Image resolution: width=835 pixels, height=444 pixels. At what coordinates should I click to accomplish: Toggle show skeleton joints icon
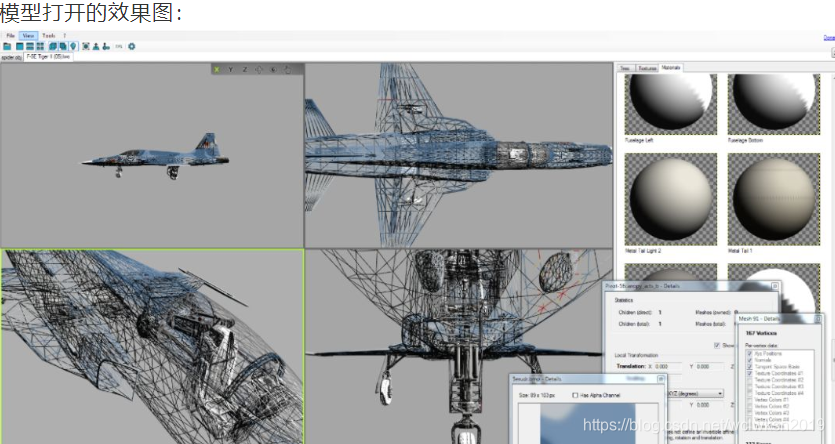coord(106,46)
